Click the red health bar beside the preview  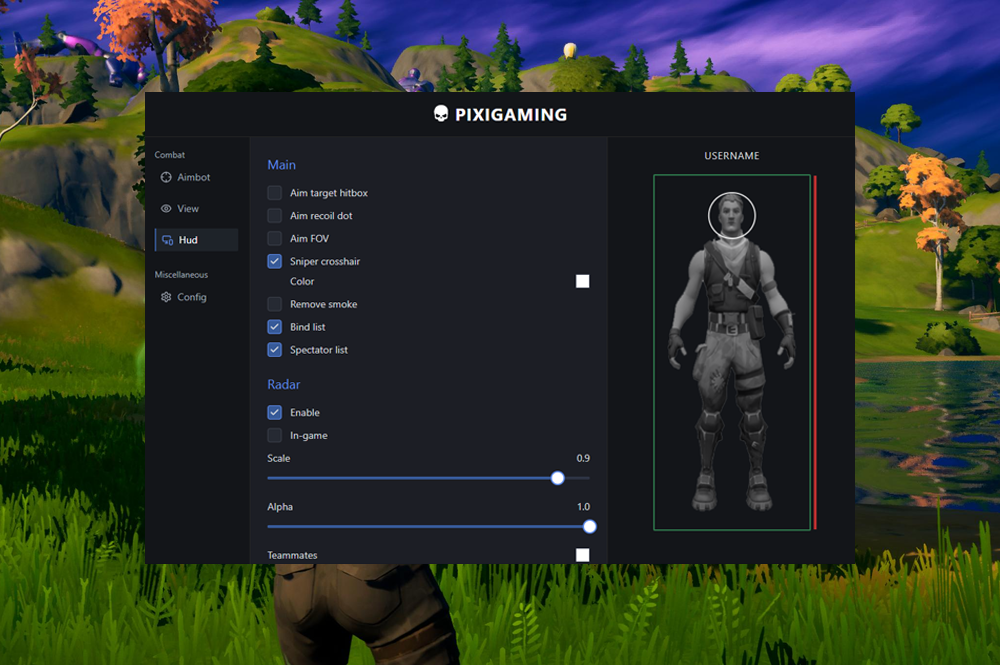815,353
